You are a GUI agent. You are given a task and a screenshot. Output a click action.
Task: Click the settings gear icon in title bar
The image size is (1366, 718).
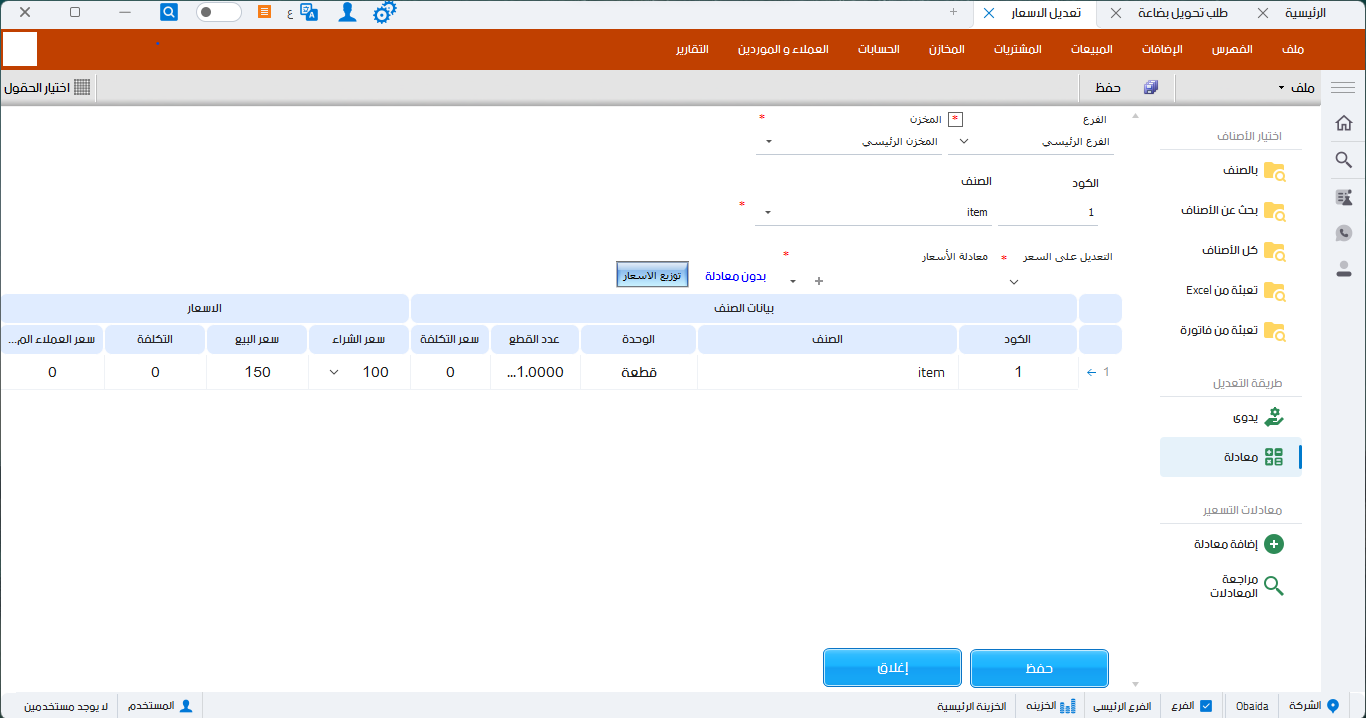tap(384, 13)
